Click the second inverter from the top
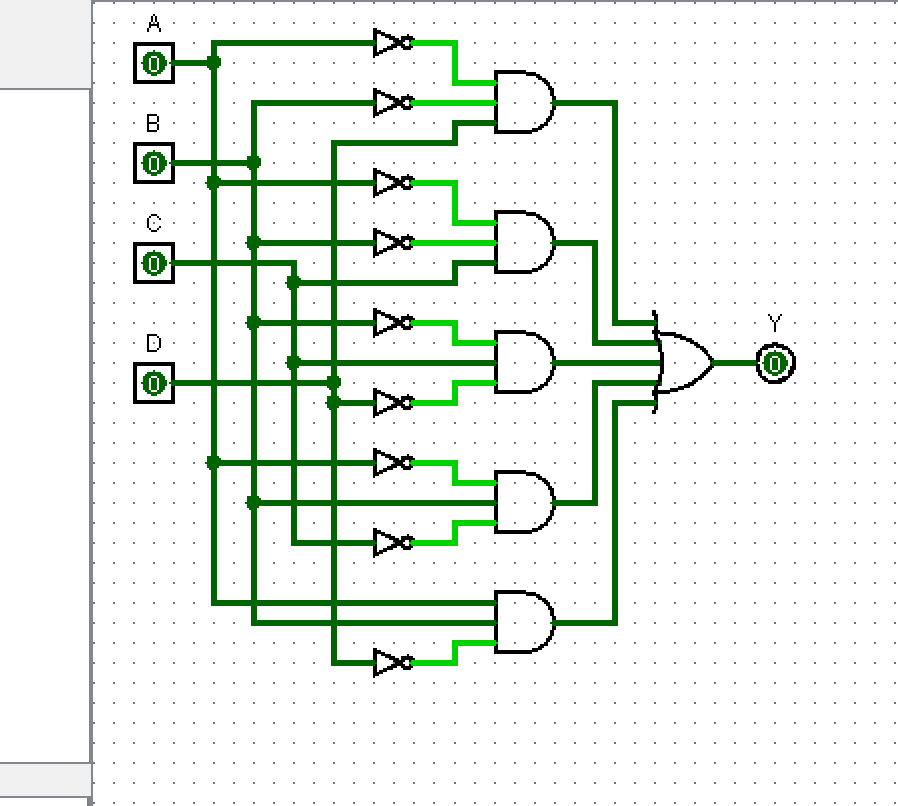This screenshot has width=898, height=806. point(390,100)
